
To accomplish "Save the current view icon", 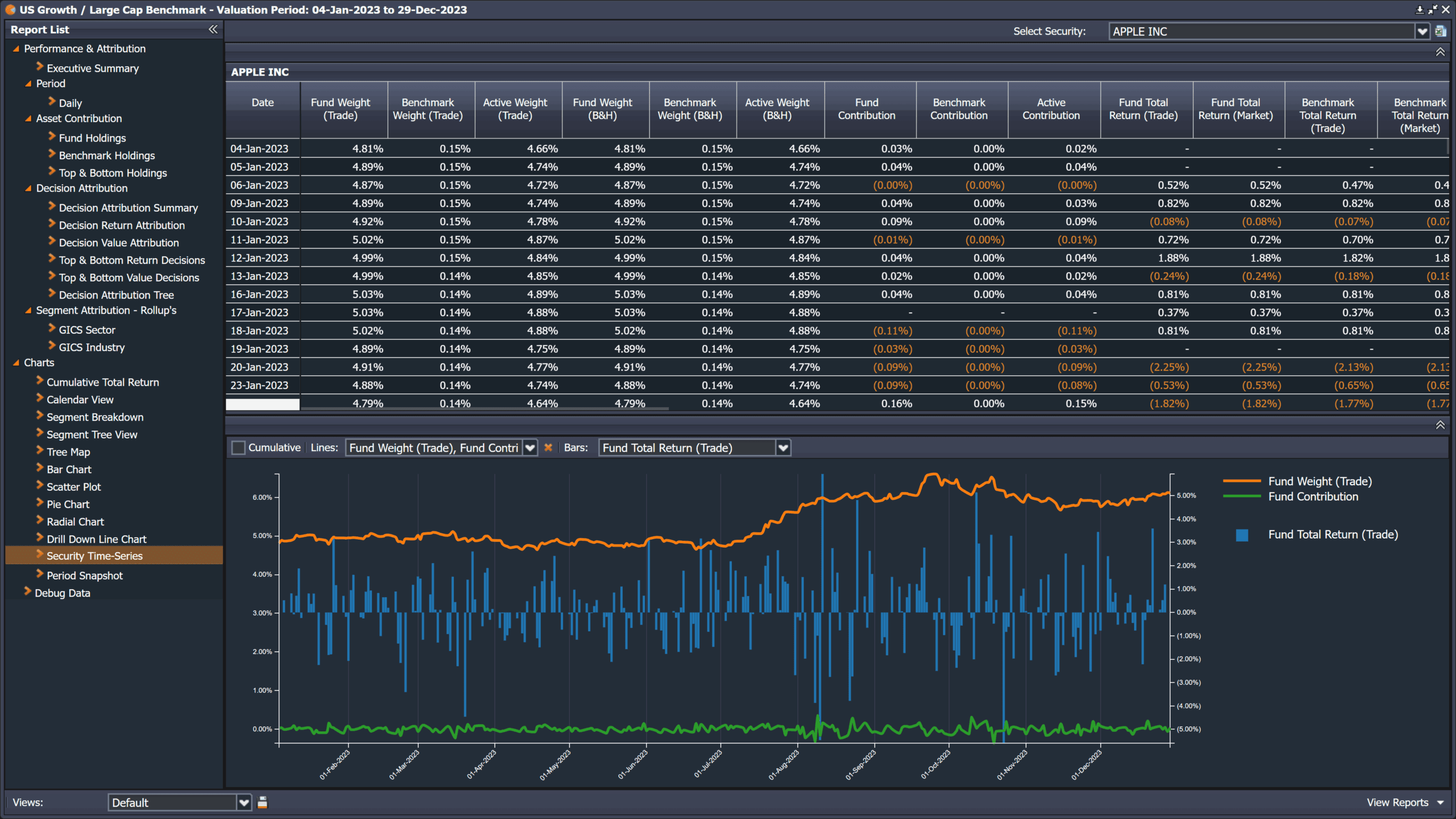I will pos(262,802).
